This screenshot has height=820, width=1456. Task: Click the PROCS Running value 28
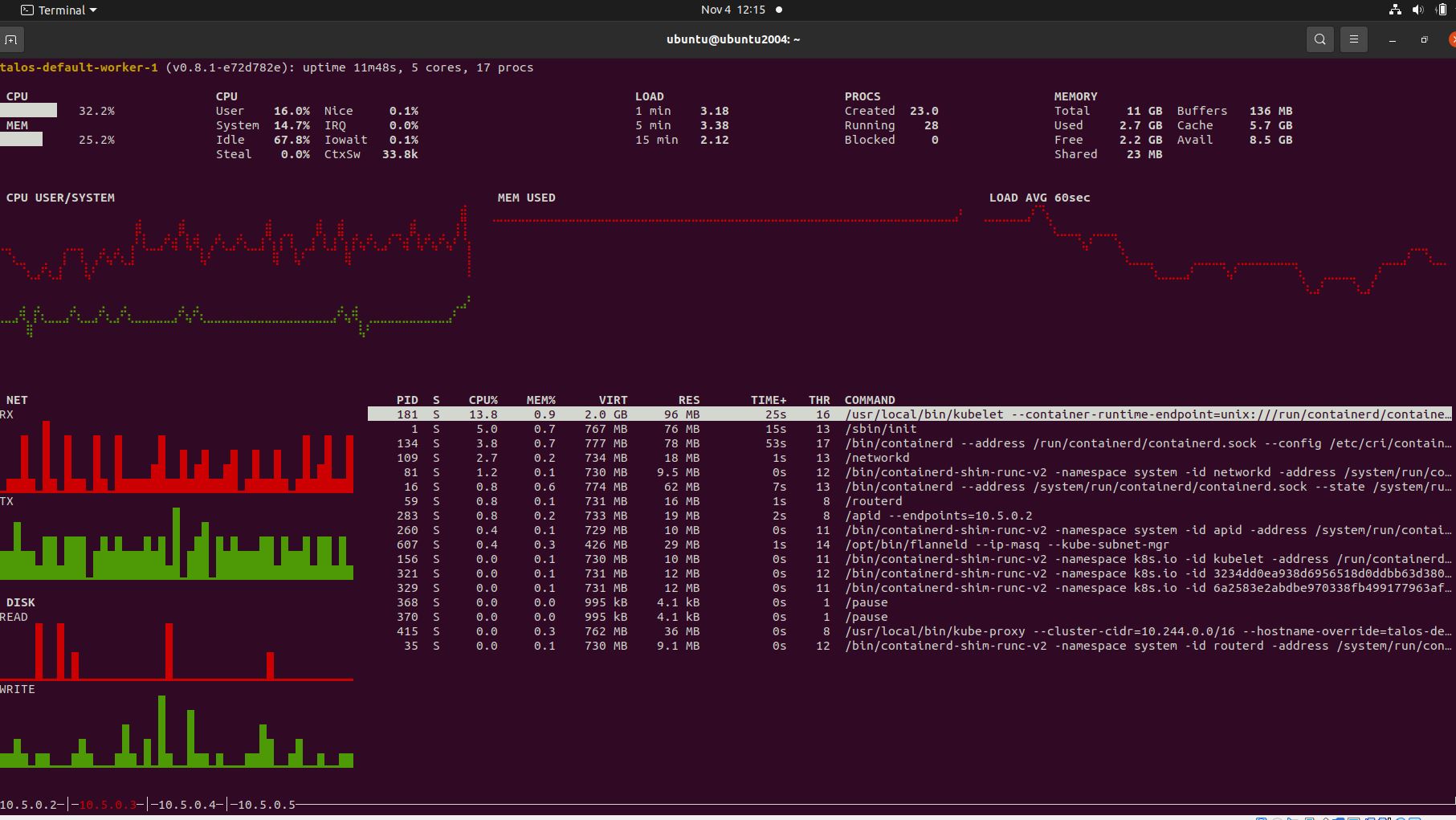[931, 125]
